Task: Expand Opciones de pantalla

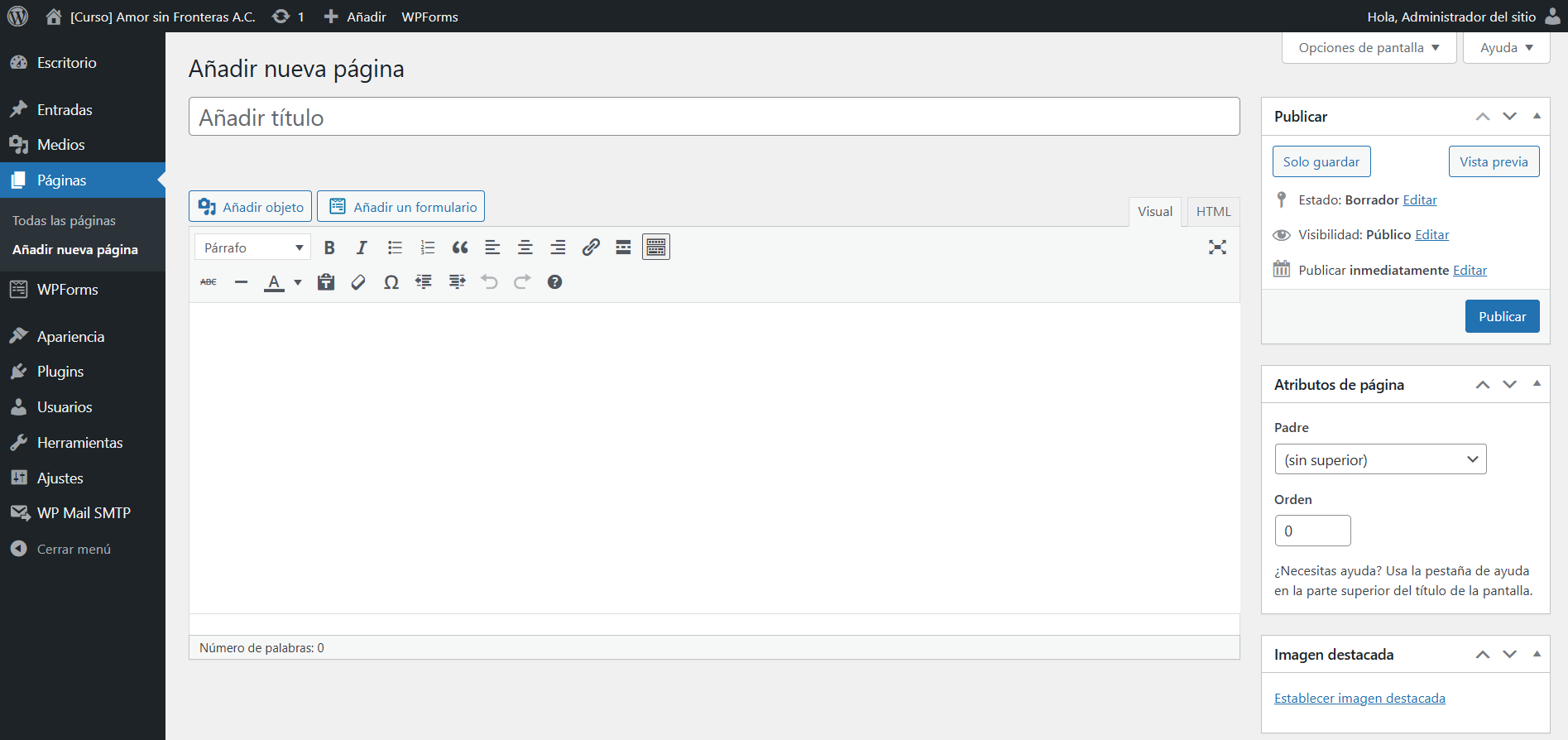Action: tap(1369, 48)
